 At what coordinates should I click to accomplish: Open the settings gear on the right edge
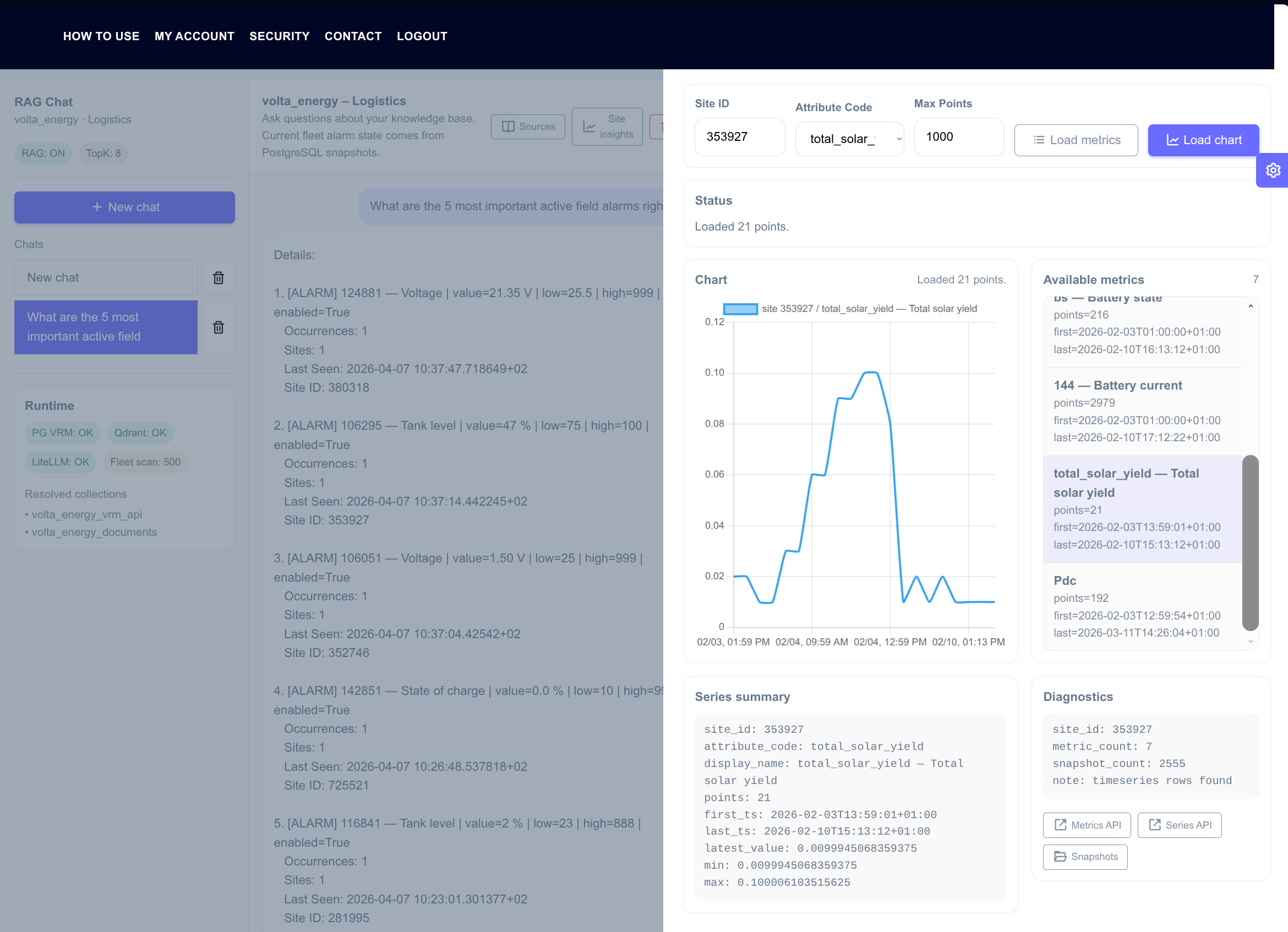pyautogui.click(x=1273, y=169)
